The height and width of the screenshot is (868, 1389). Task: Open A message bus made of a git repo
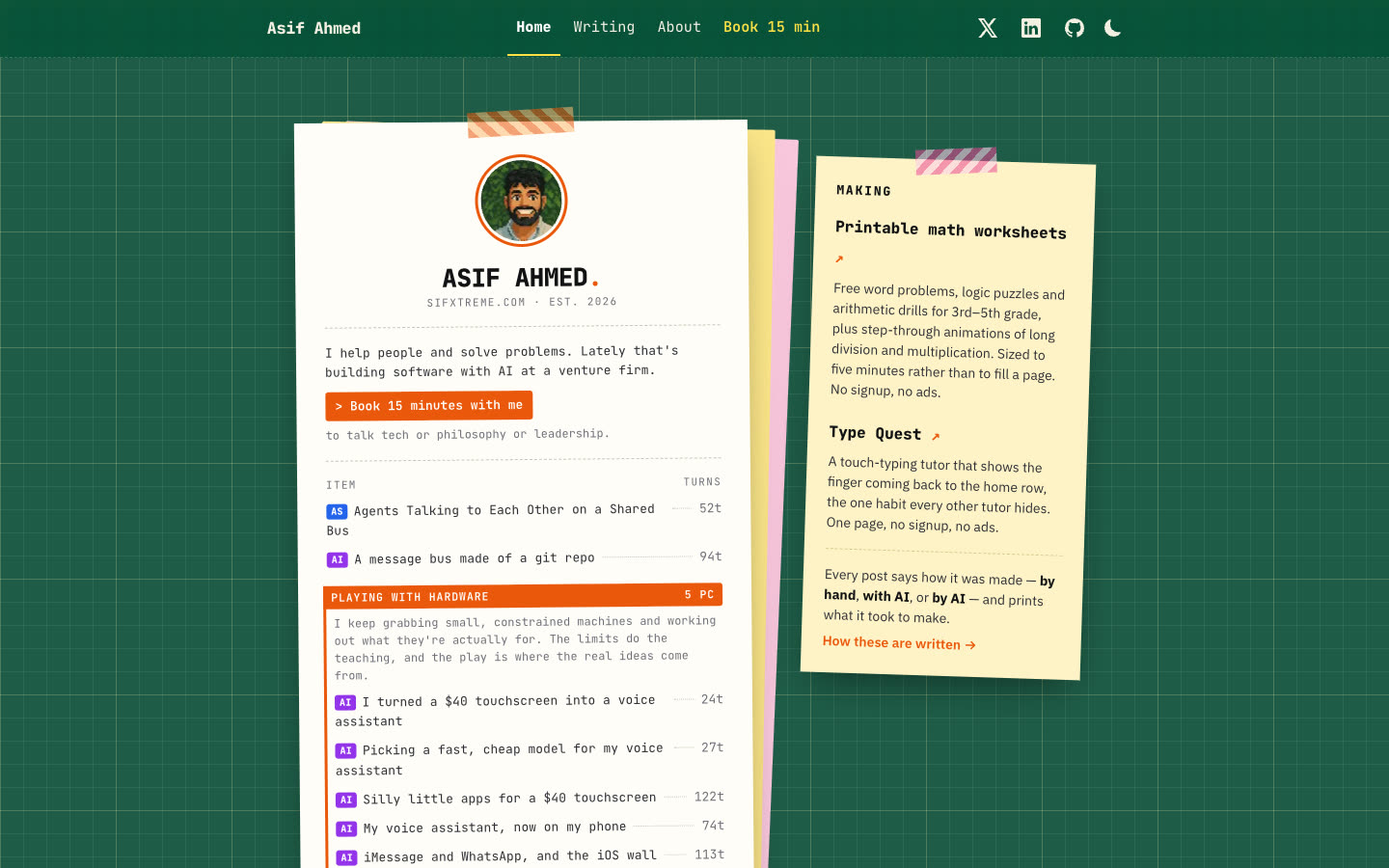click(x=474, y=558)
